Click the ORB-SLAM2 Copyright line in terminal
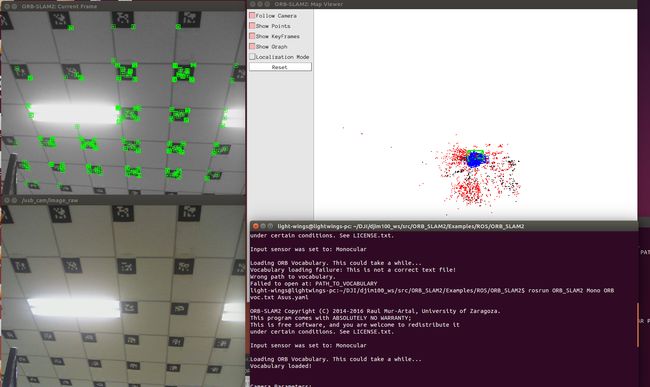The height and width of the screenshot is (387, 650). tap(375, 311)
